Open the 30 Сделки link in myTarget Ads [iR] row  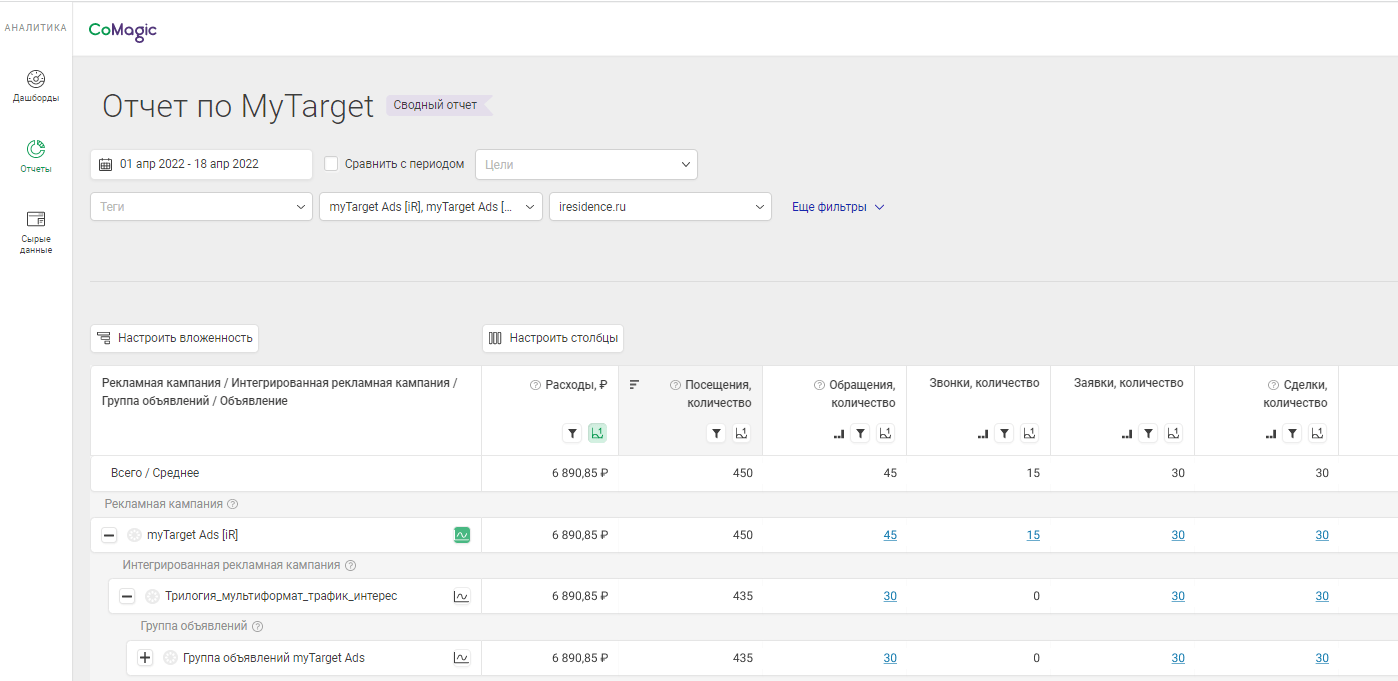pos(1322,535)
